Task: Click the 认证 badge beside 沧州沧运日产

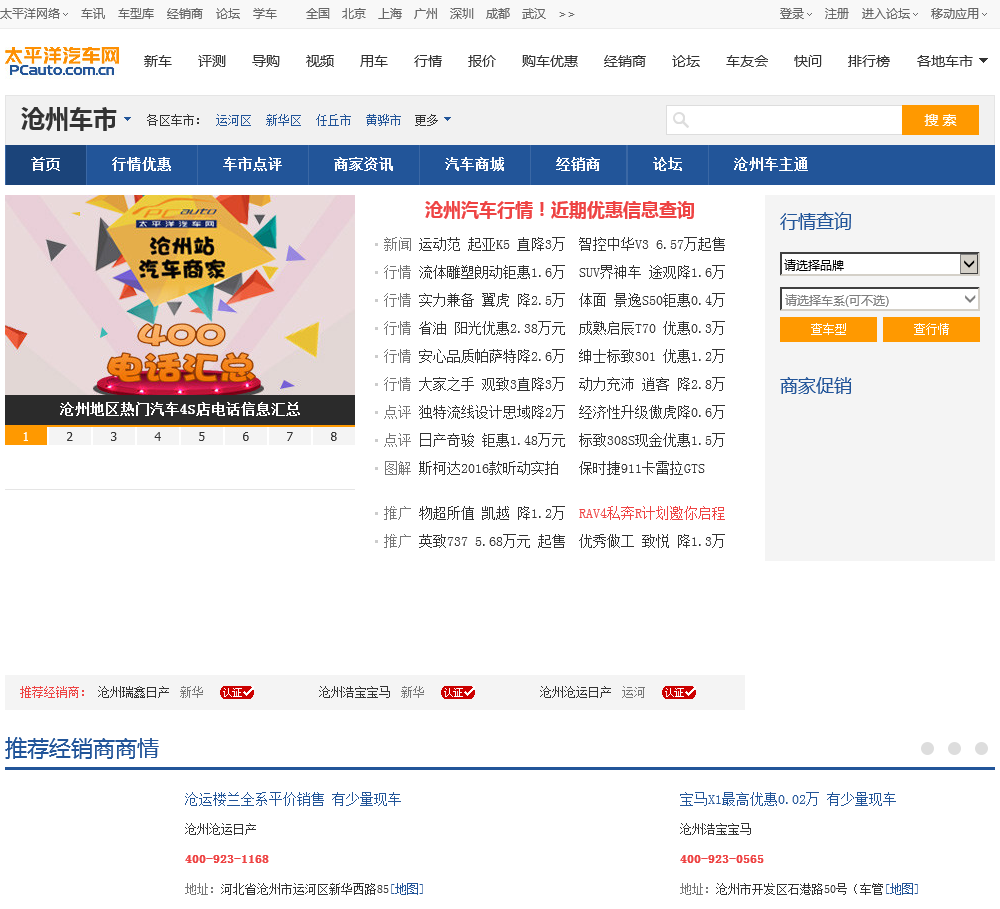Action: click(679, 693)
